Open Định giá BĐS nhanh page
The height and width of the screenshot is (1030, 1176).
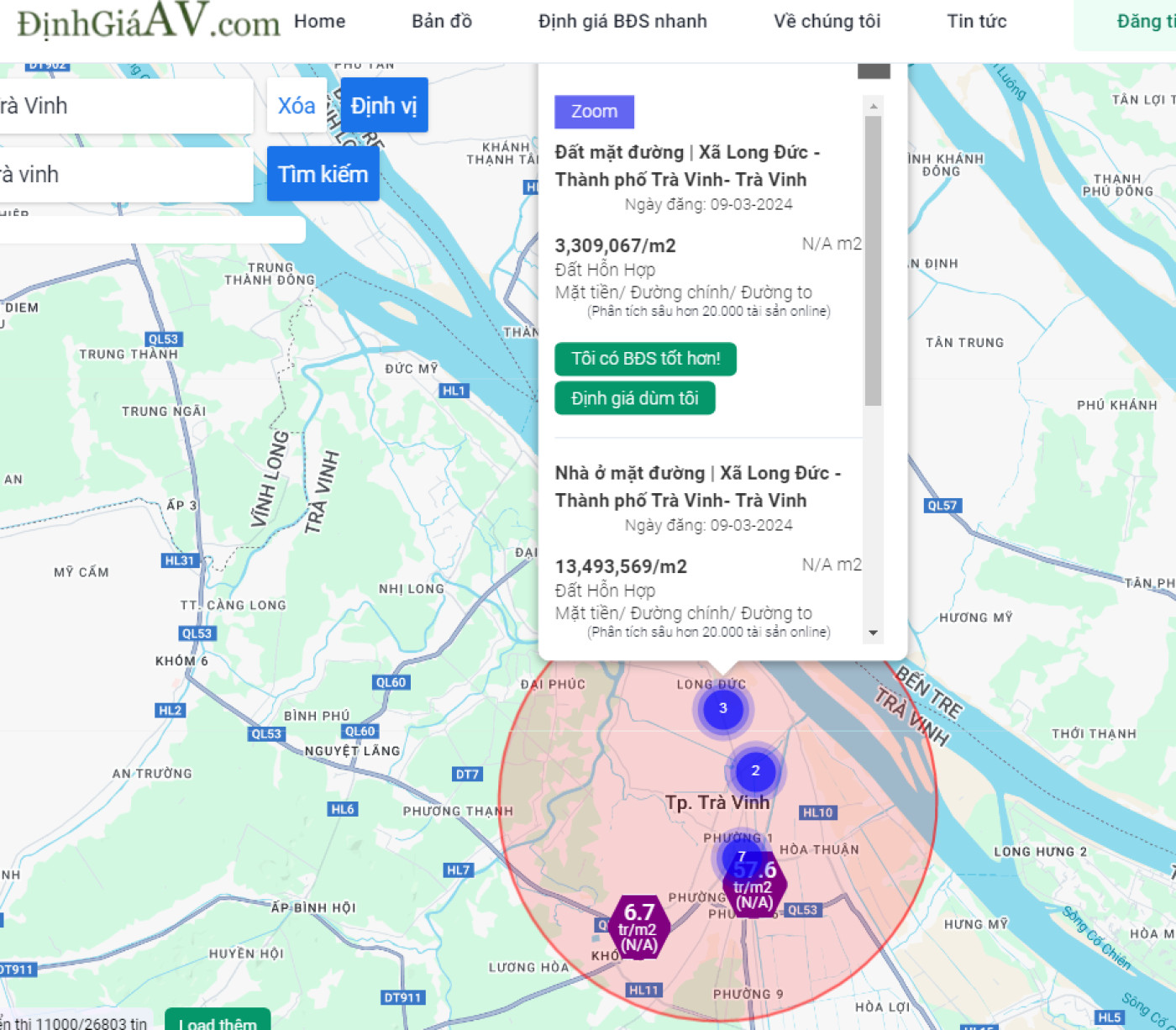[622, 21]
